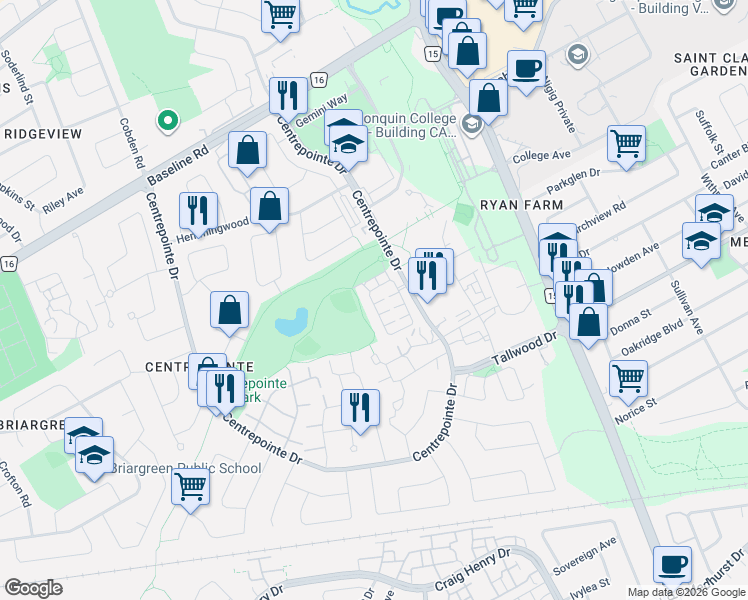Open Algonquin College Building CA place icon
748x600 pixels.
pos(471,125)
